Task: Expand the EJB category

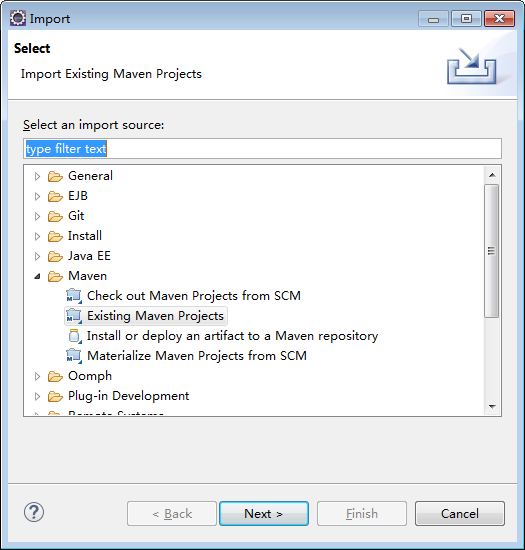Action: tap(37, 196)
